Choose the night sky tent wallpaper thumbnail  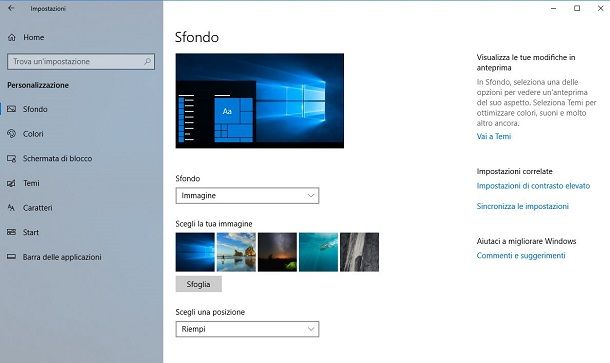click(277, 252)
